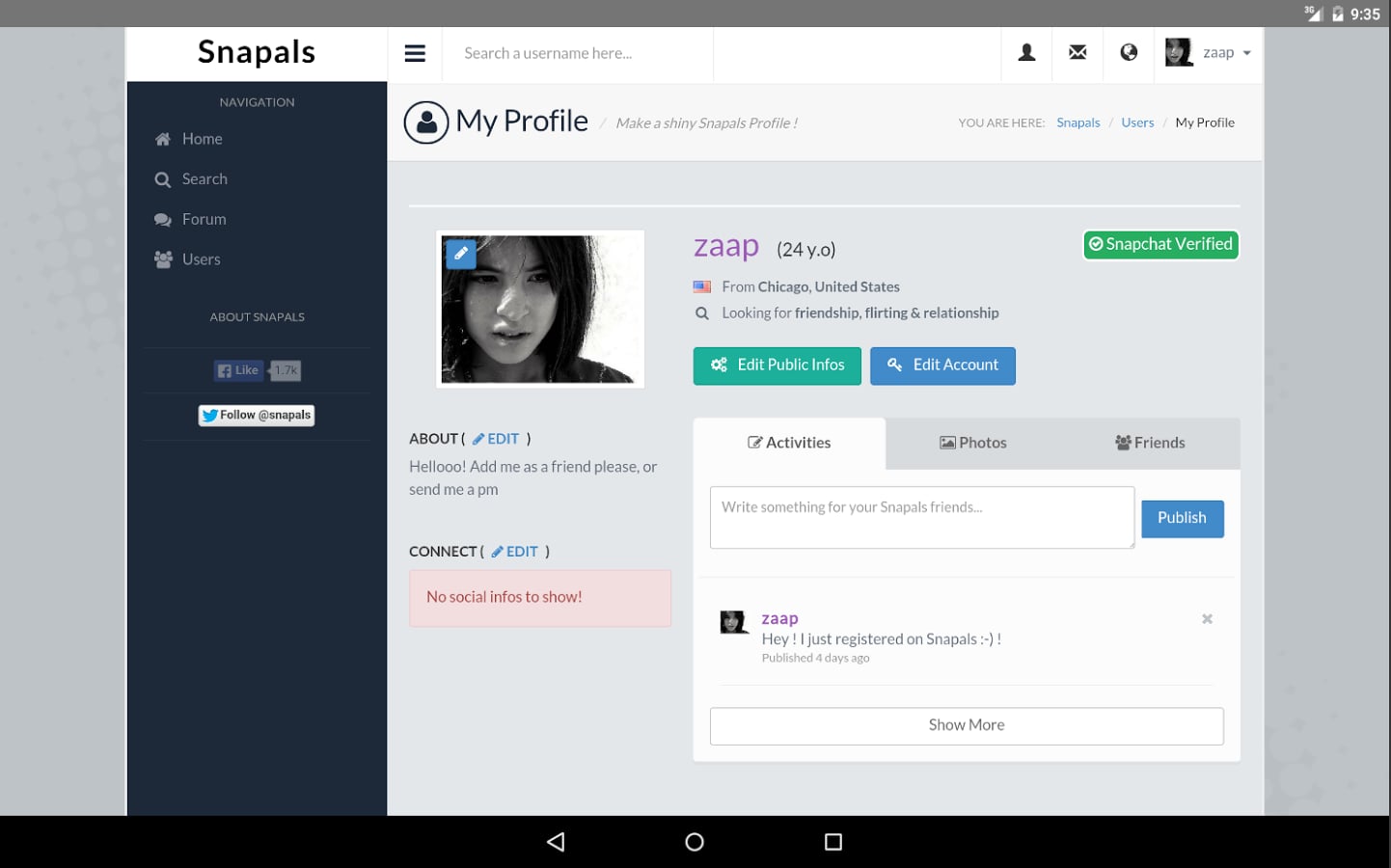The image size is (1391, 868).
Task: Open Forum in the sidebar
Action: (x=204, y=220)
